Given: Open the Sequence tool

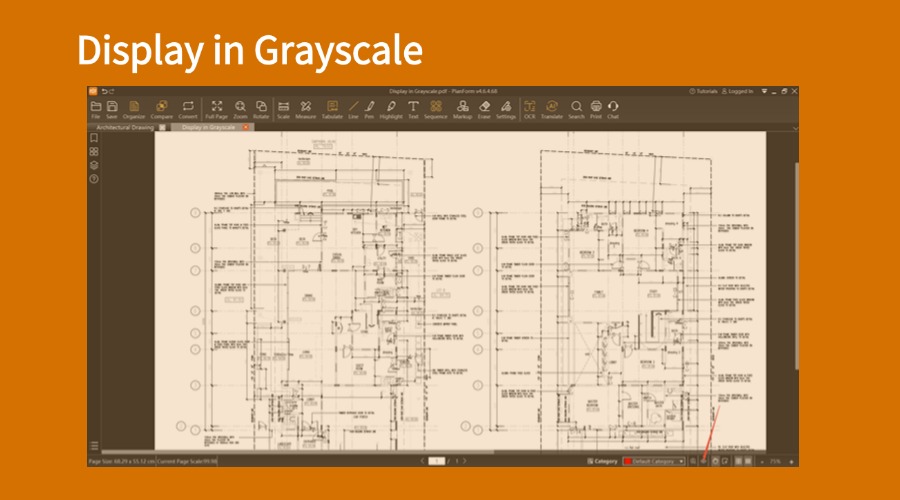Looking at the screenshot, I should click(436, 109).
